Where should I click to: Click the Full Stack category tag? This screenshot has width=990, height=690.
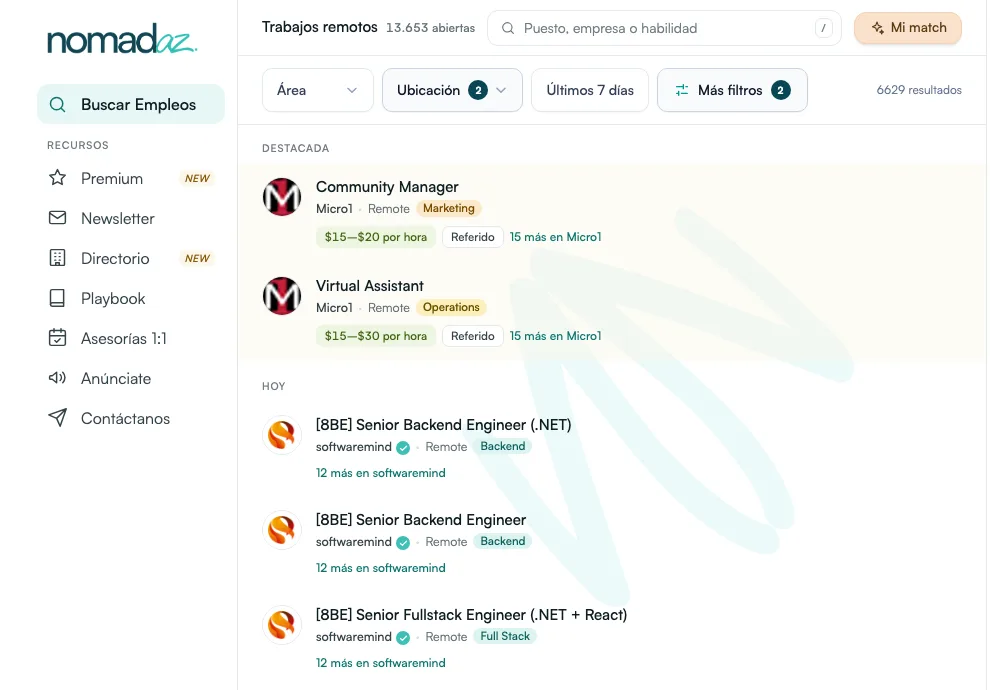pos(504,636)
